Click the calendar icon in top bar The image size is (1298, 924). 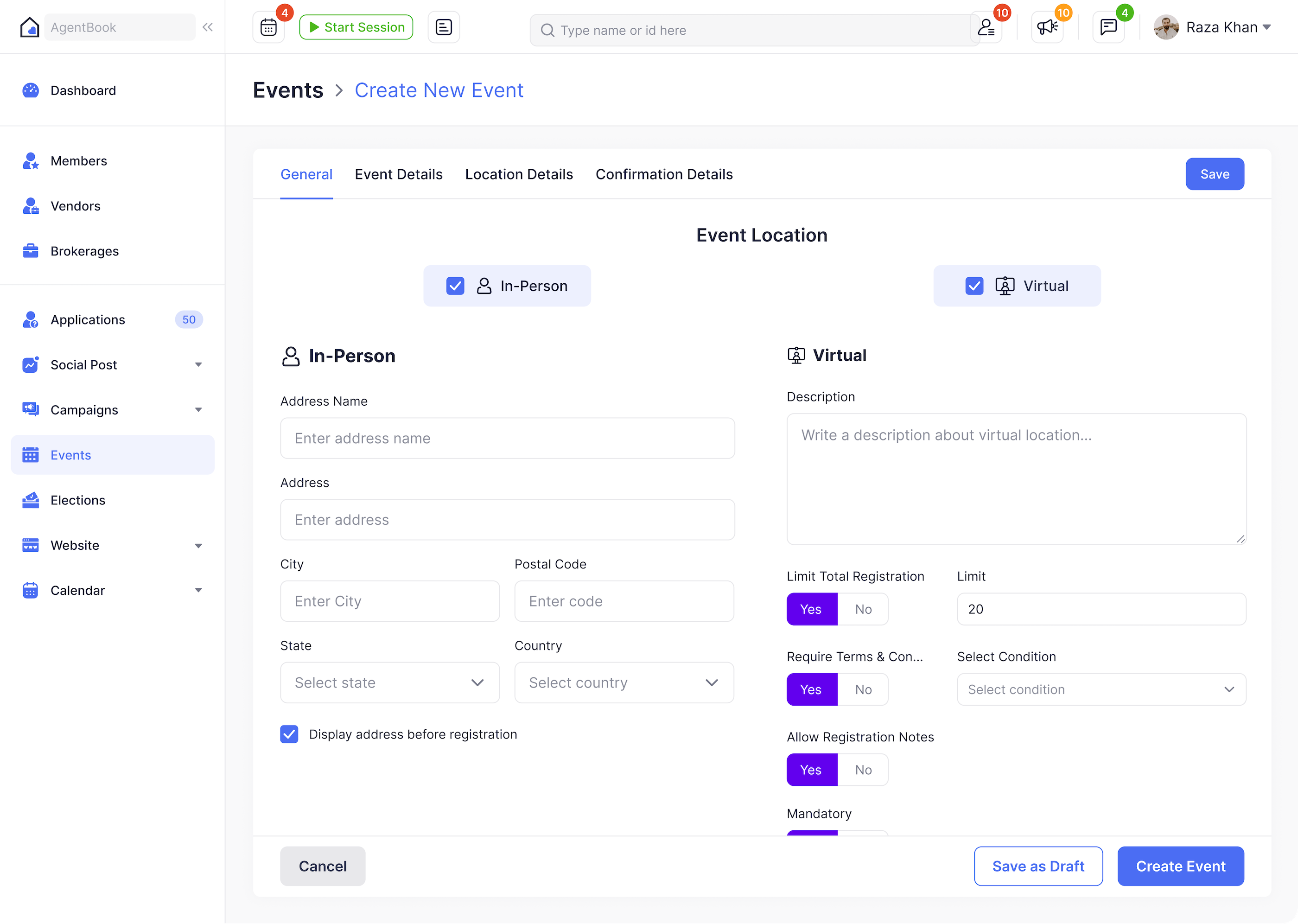[268, 27]
